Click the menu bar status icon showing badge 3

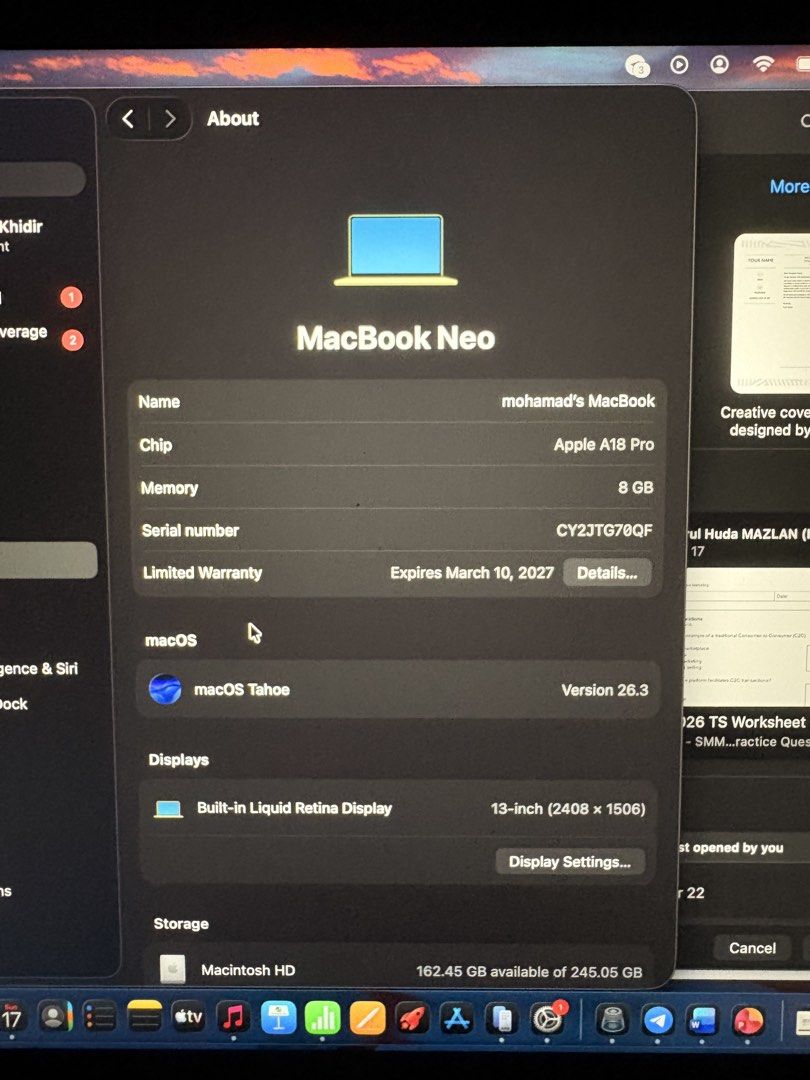(x=637, y=67)
